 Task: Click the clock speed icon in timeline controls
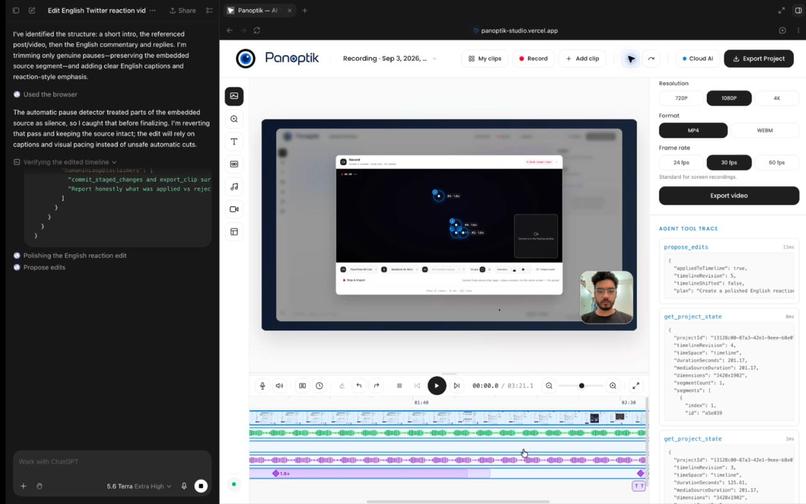coord(319,386)
